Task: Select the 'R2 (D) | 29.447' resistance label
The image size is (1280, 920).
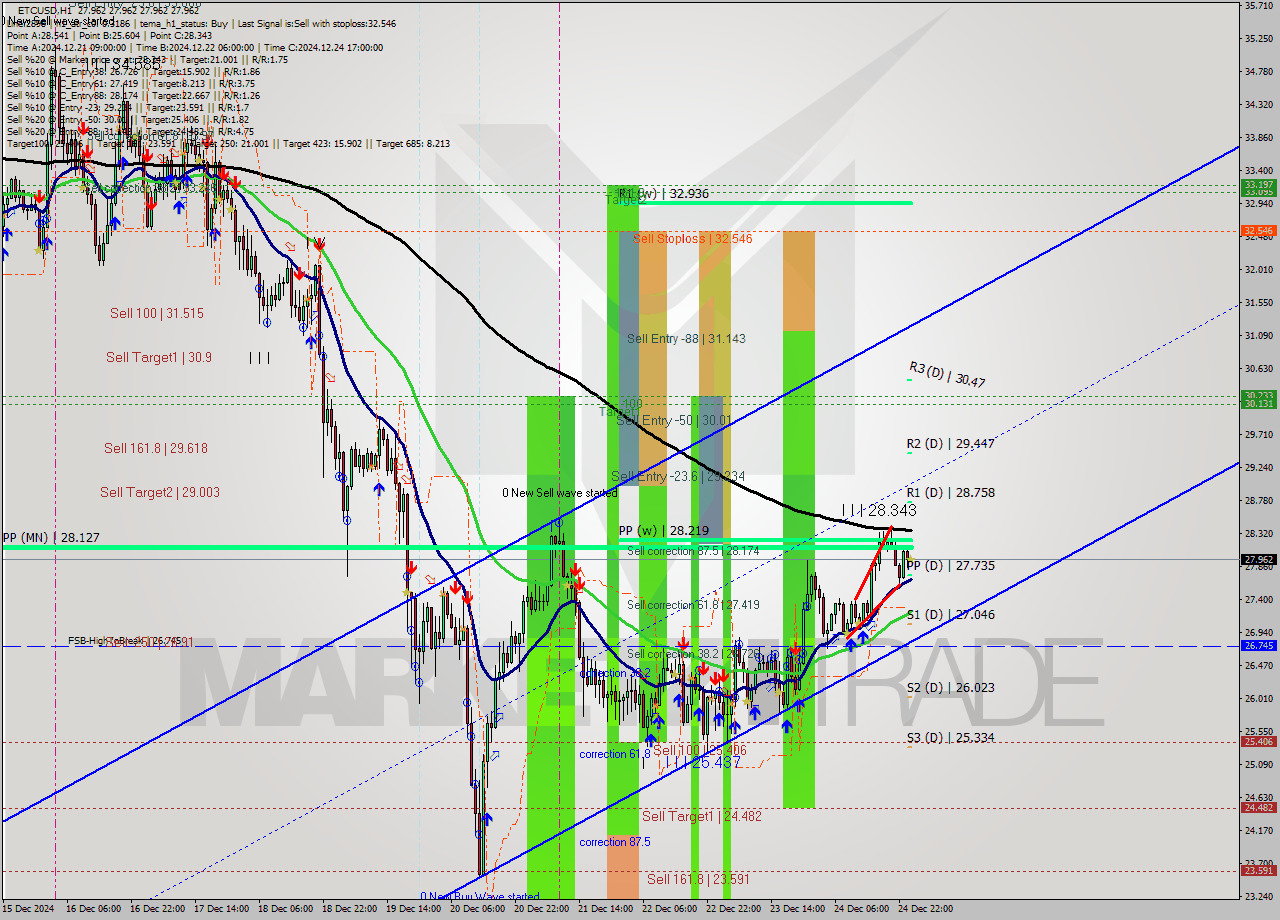Action: coord(951,443)
